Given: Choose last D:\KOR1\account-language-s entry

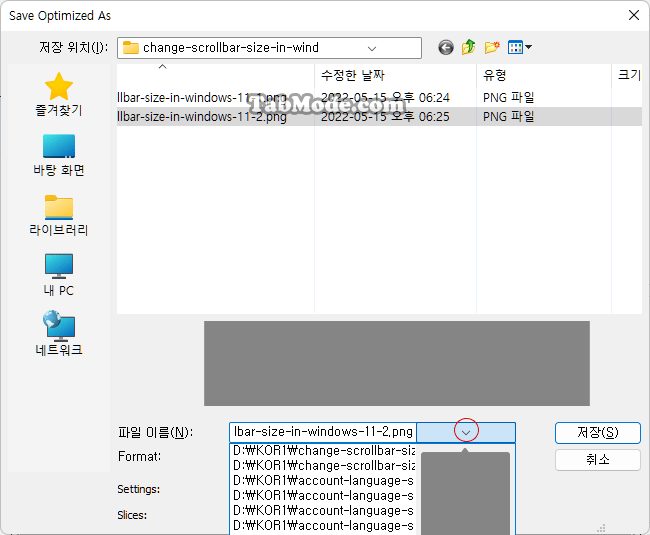Looking at the screenshot, I should coord(324,525).
